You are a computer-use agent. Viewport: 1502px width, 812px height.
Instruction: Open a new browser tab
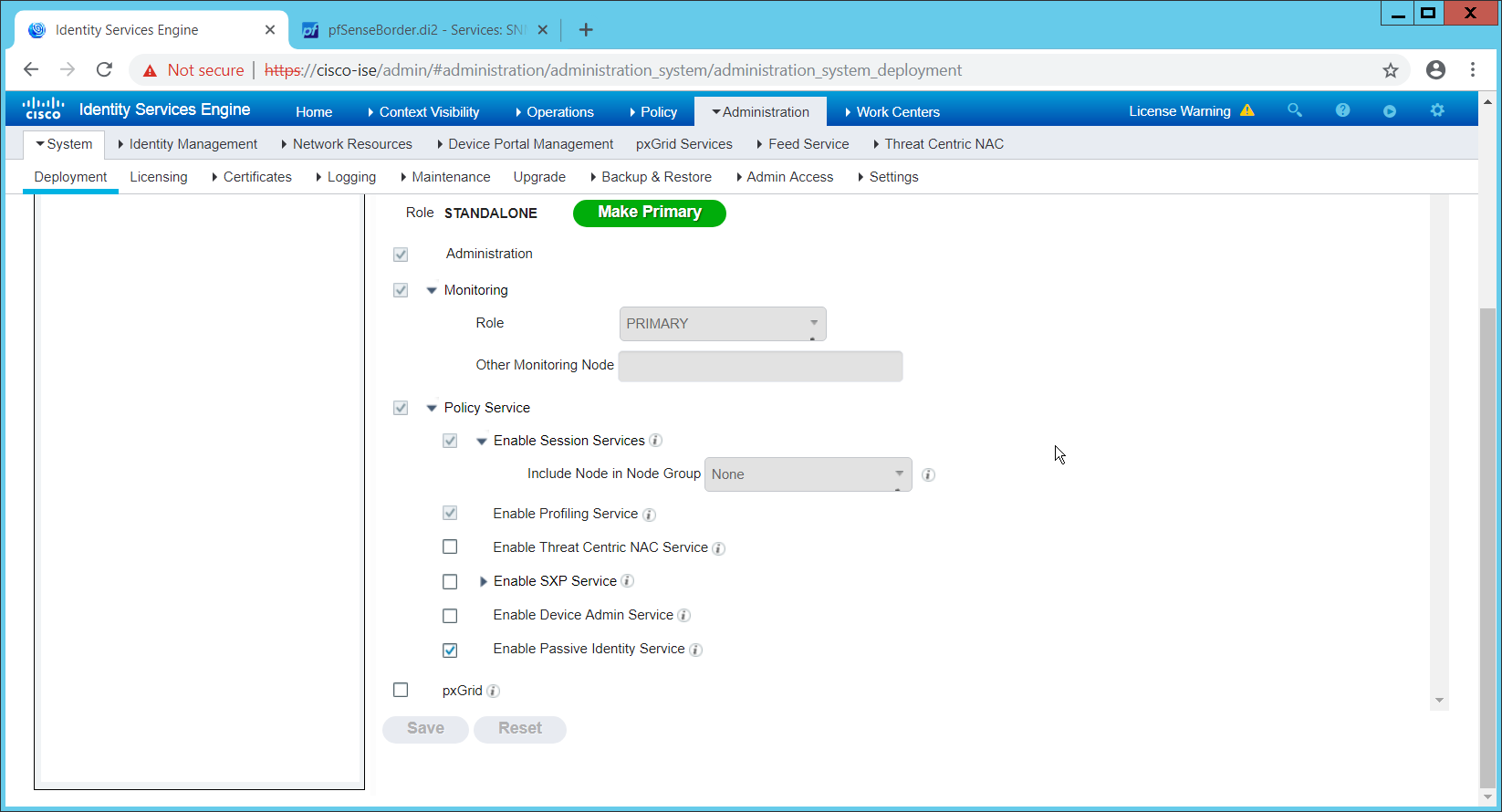click(586, 30)
